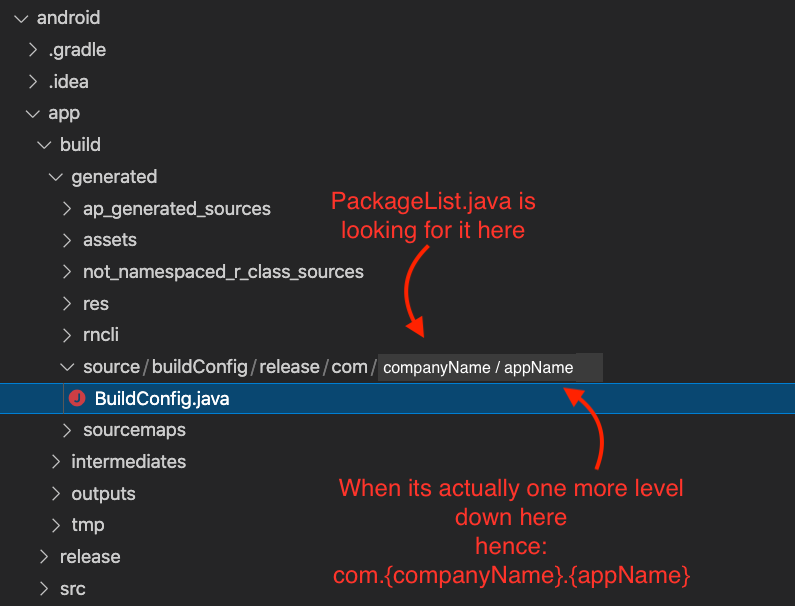Screen dimensions: 795x606
Task: Select the tmp folder
Action: tap(88, 525)
